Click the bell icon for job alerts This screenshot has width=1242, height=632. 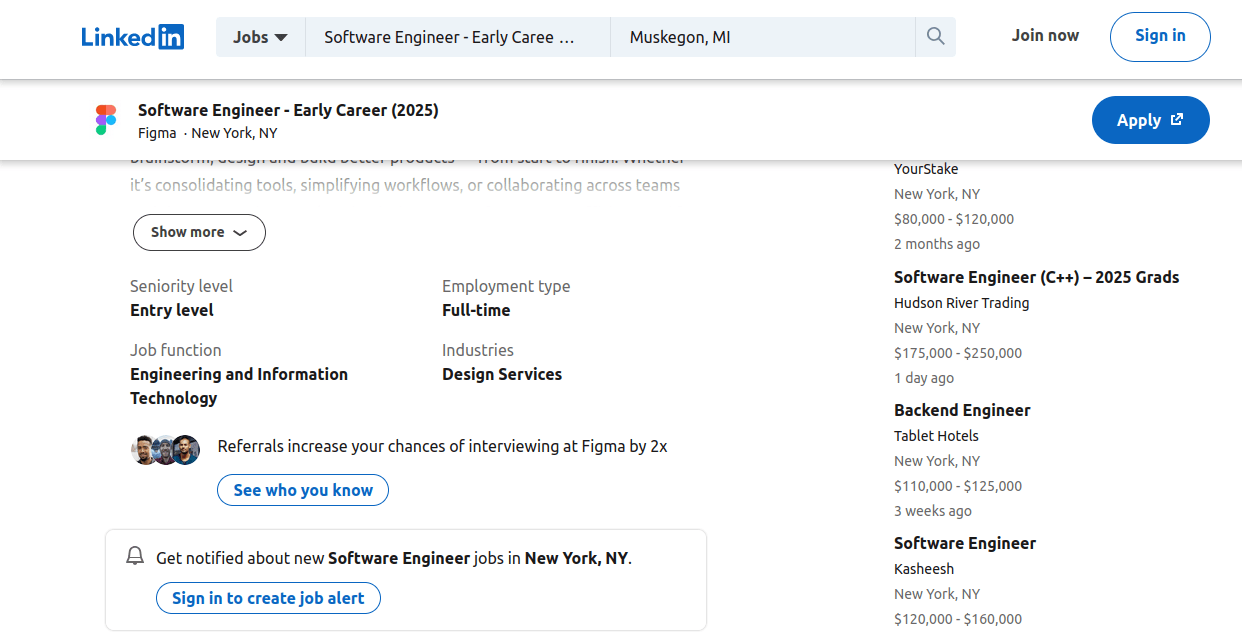coord(135,556)
